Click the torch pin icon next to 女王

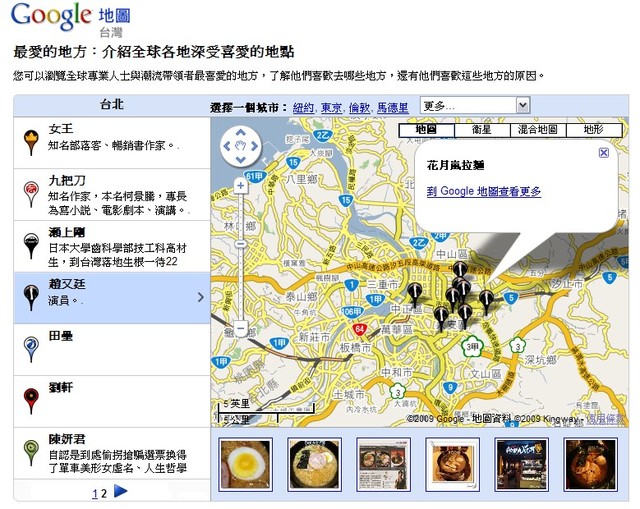click(x=31, y=142)
